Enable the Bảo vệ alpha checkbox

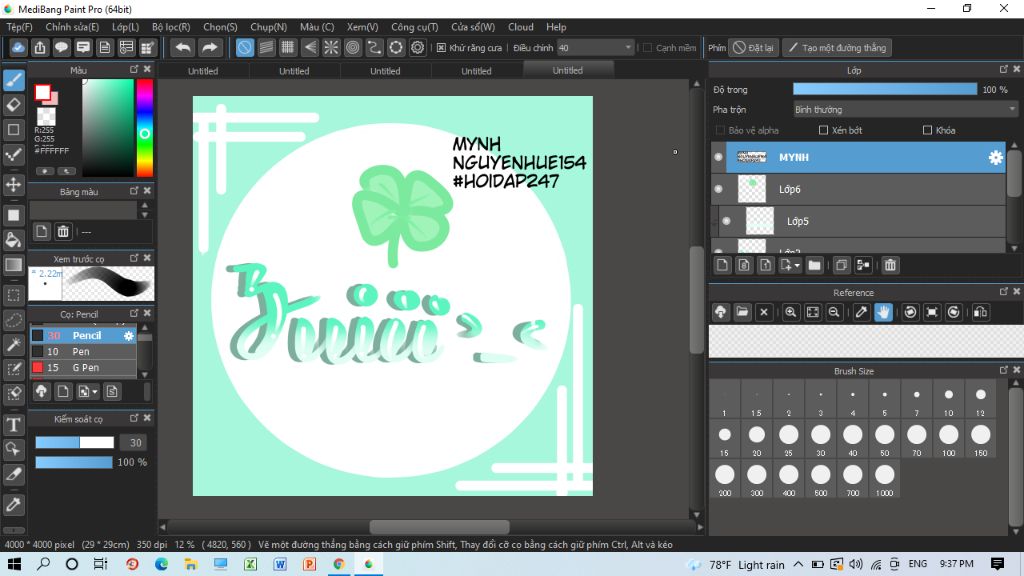pos(720,131)
